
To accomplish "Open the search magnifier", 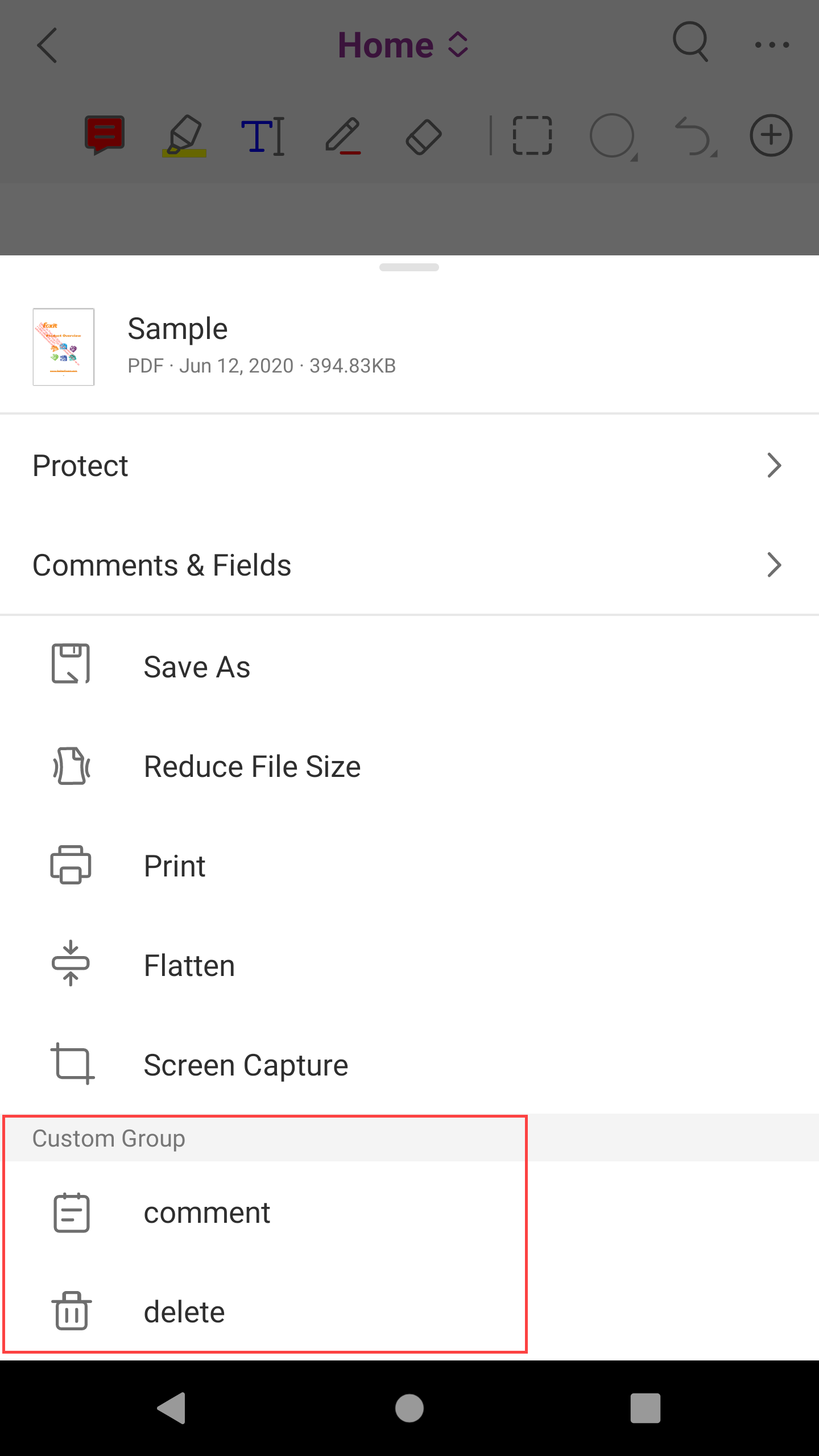I will click(x=690, y=42).
